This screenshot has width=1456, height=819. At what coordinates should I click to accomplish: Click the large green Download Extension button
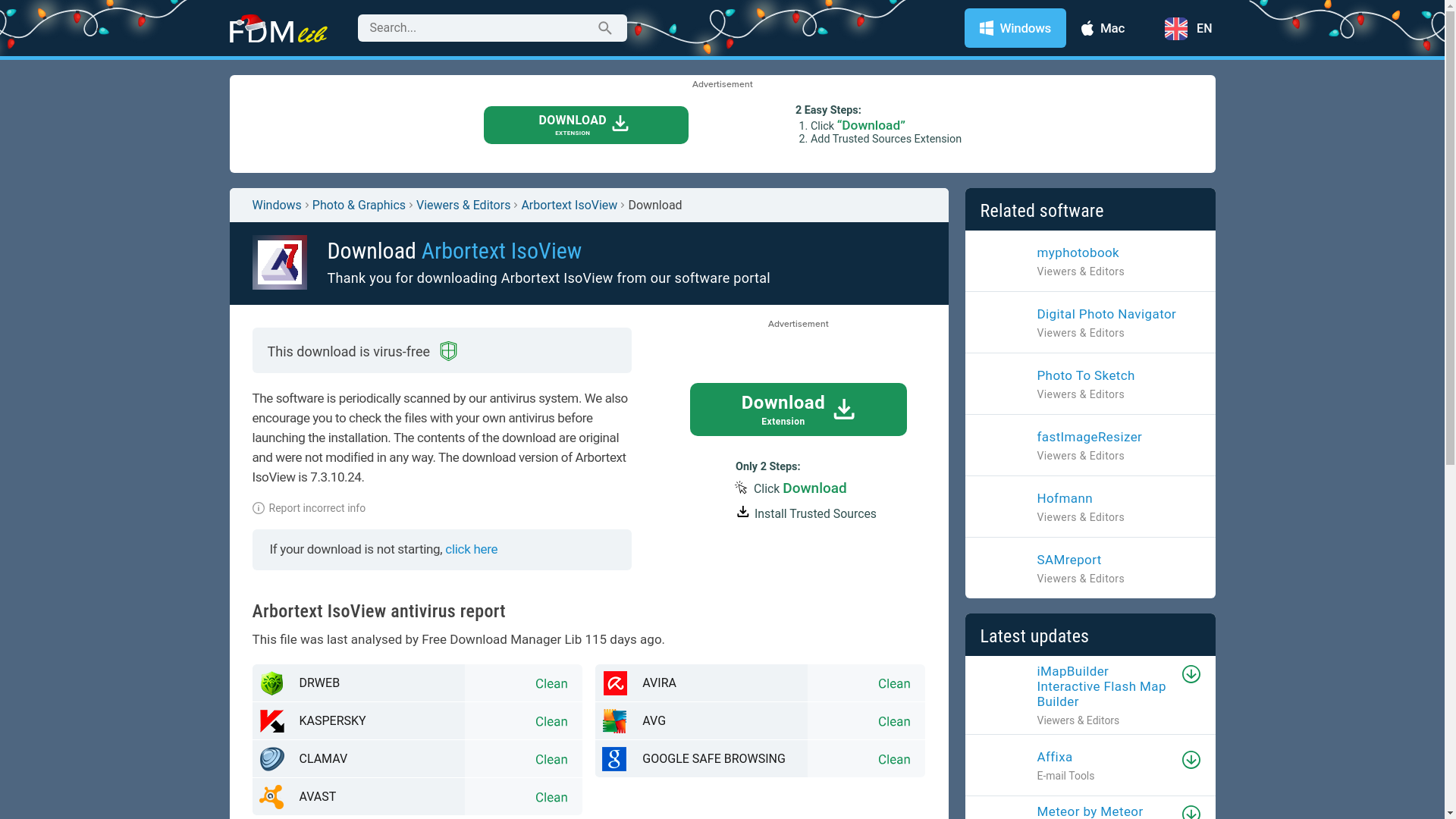(798, 409)
